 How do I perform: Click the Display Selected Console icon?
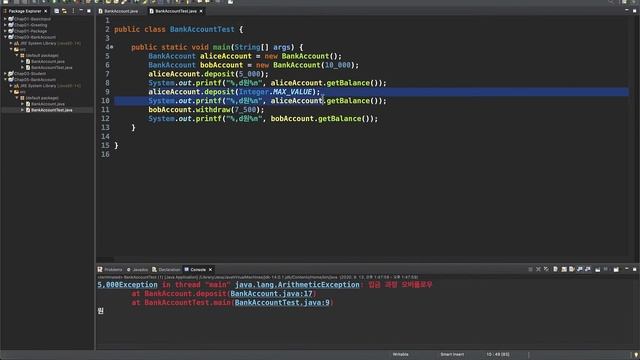[606, 269]
